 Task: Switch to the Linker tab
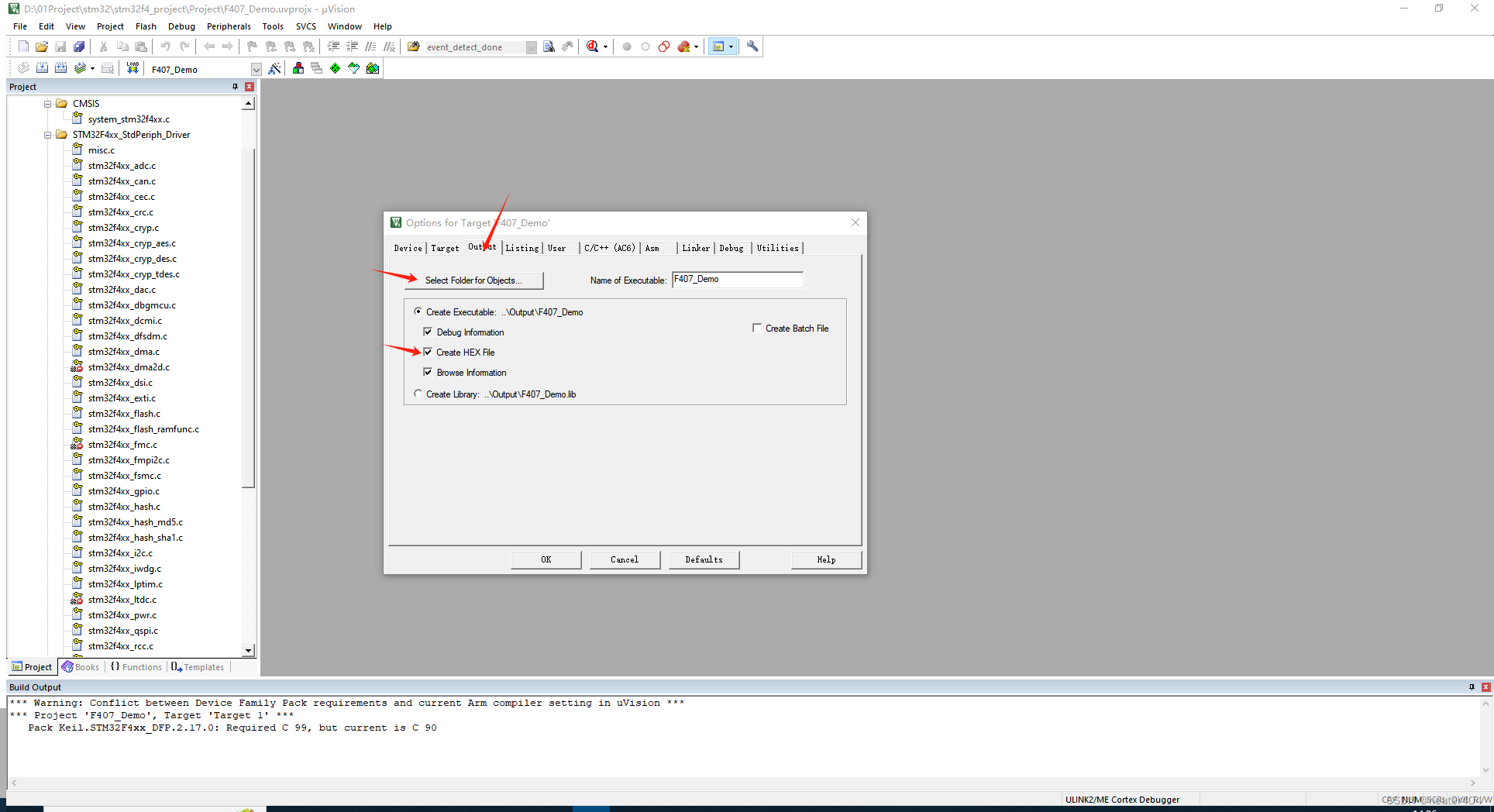696,248
